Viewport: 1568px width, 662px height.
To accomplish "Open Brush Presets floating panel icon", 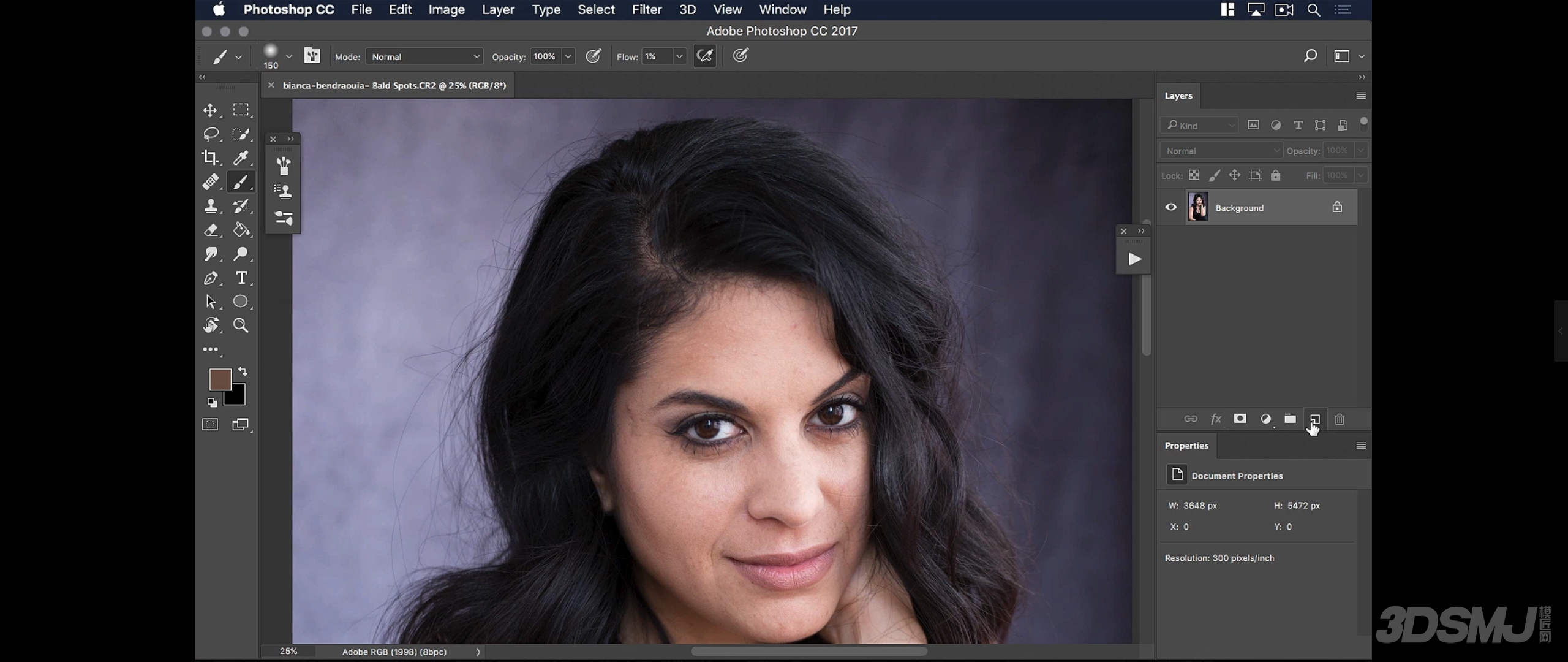I will coord(283,165).
